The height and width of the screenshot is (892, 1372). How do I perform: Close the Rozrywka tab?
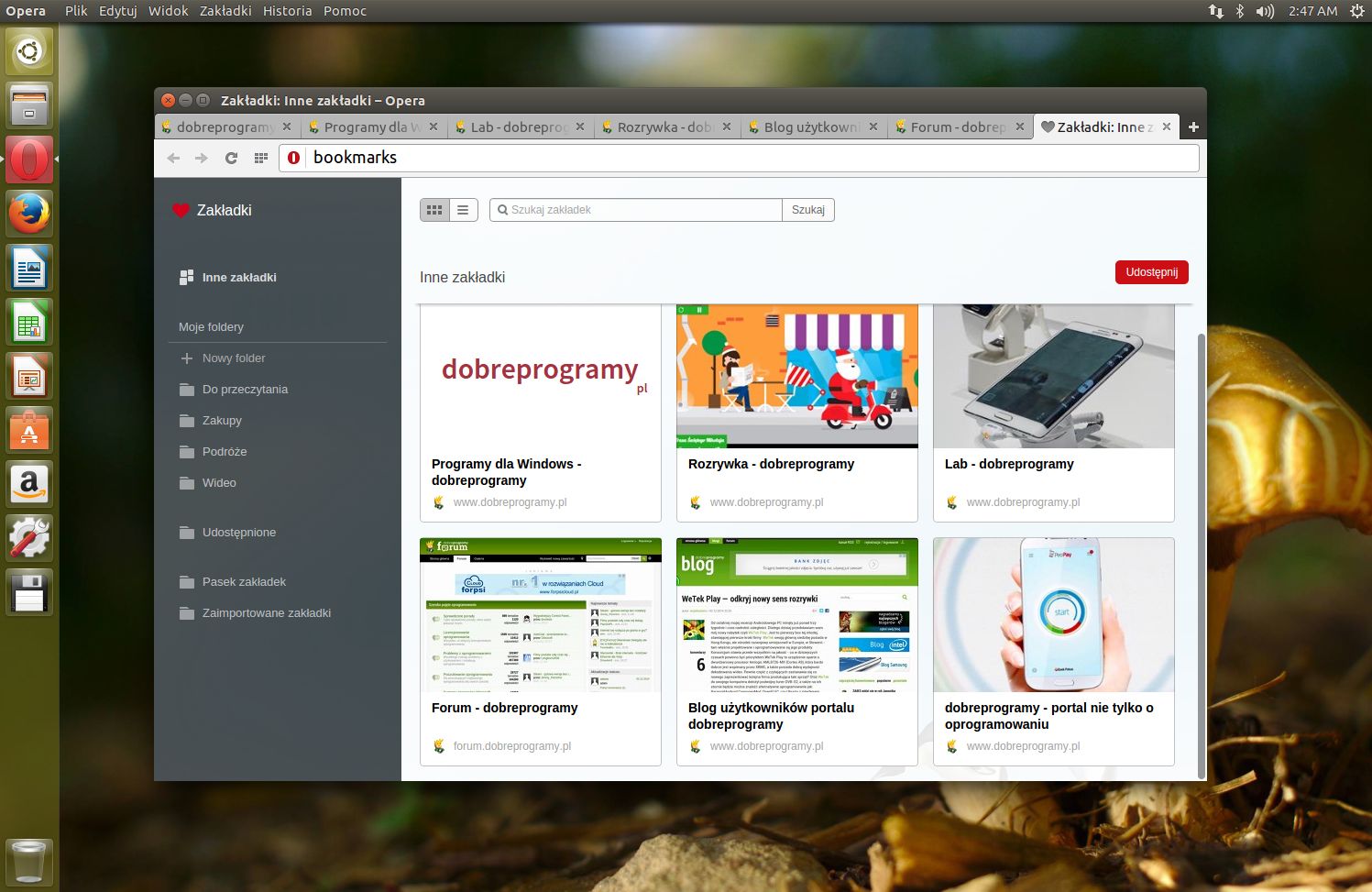(727, 127)
